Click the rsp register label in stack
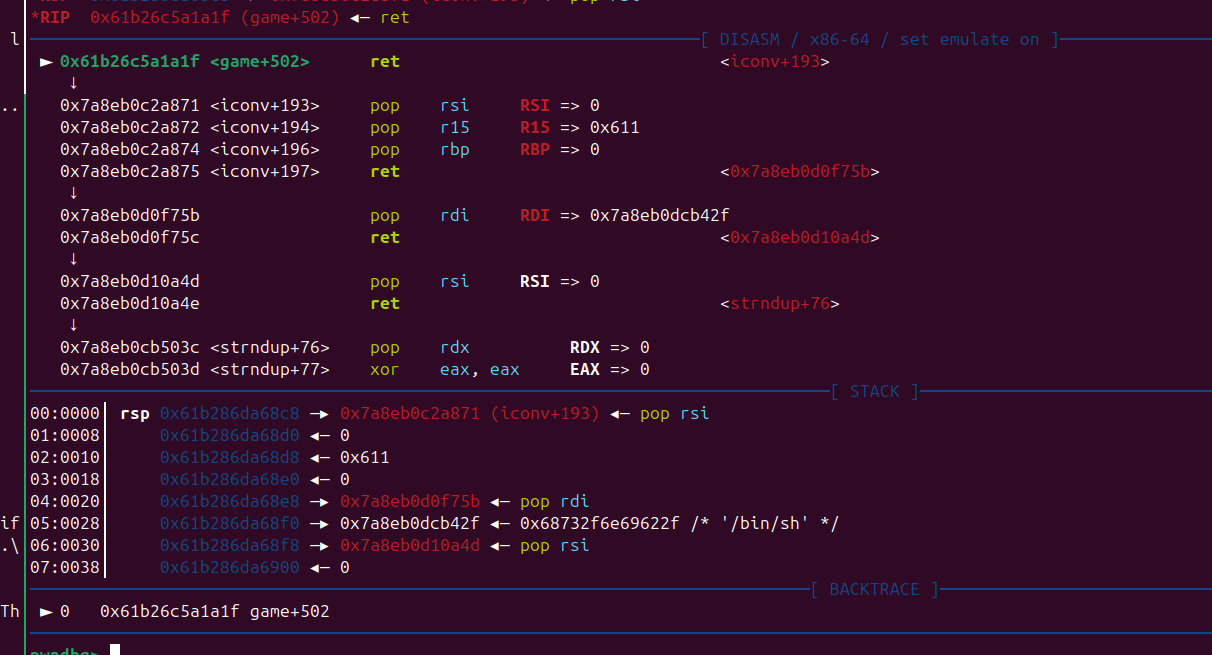Screen dimensions: 1212x655 click(x=135, y=413)
